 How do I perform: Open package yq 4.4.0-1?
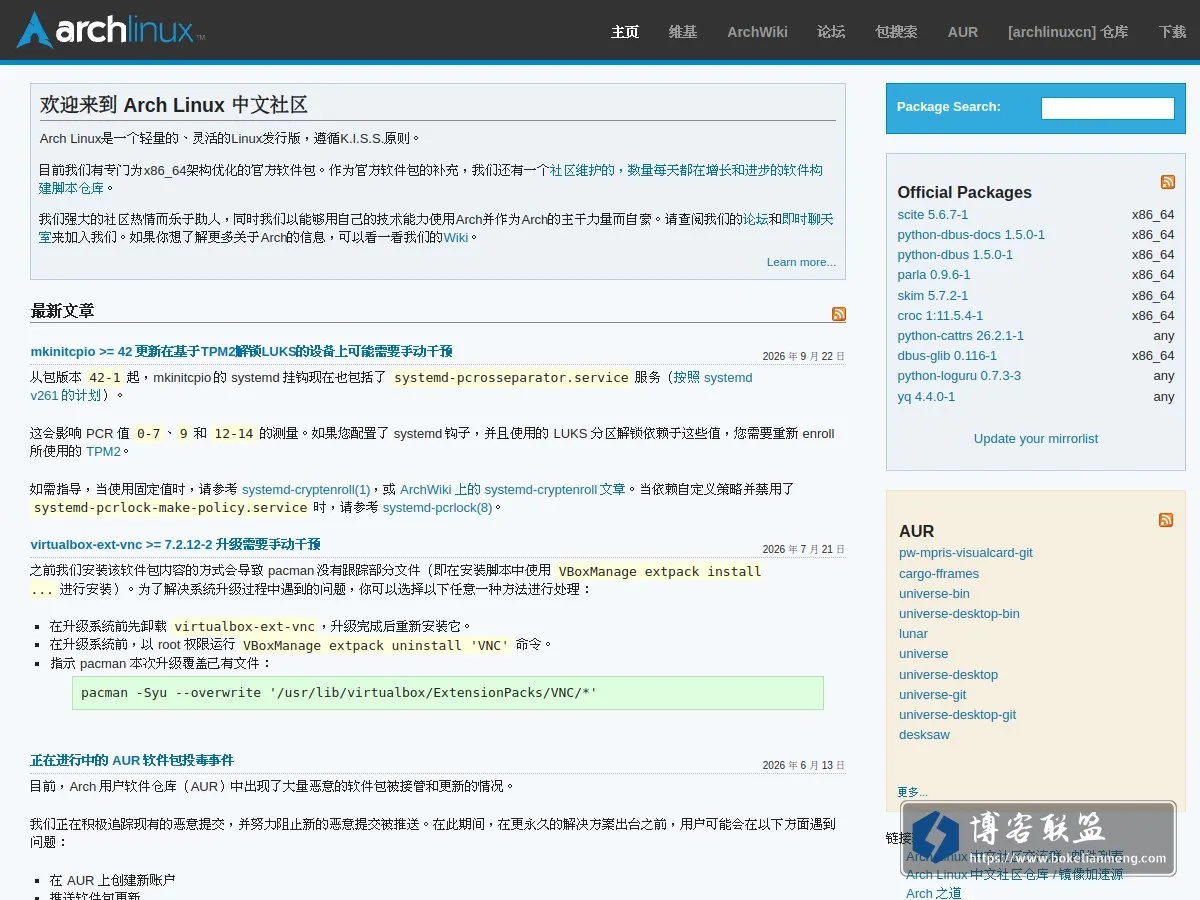[926, 397]
